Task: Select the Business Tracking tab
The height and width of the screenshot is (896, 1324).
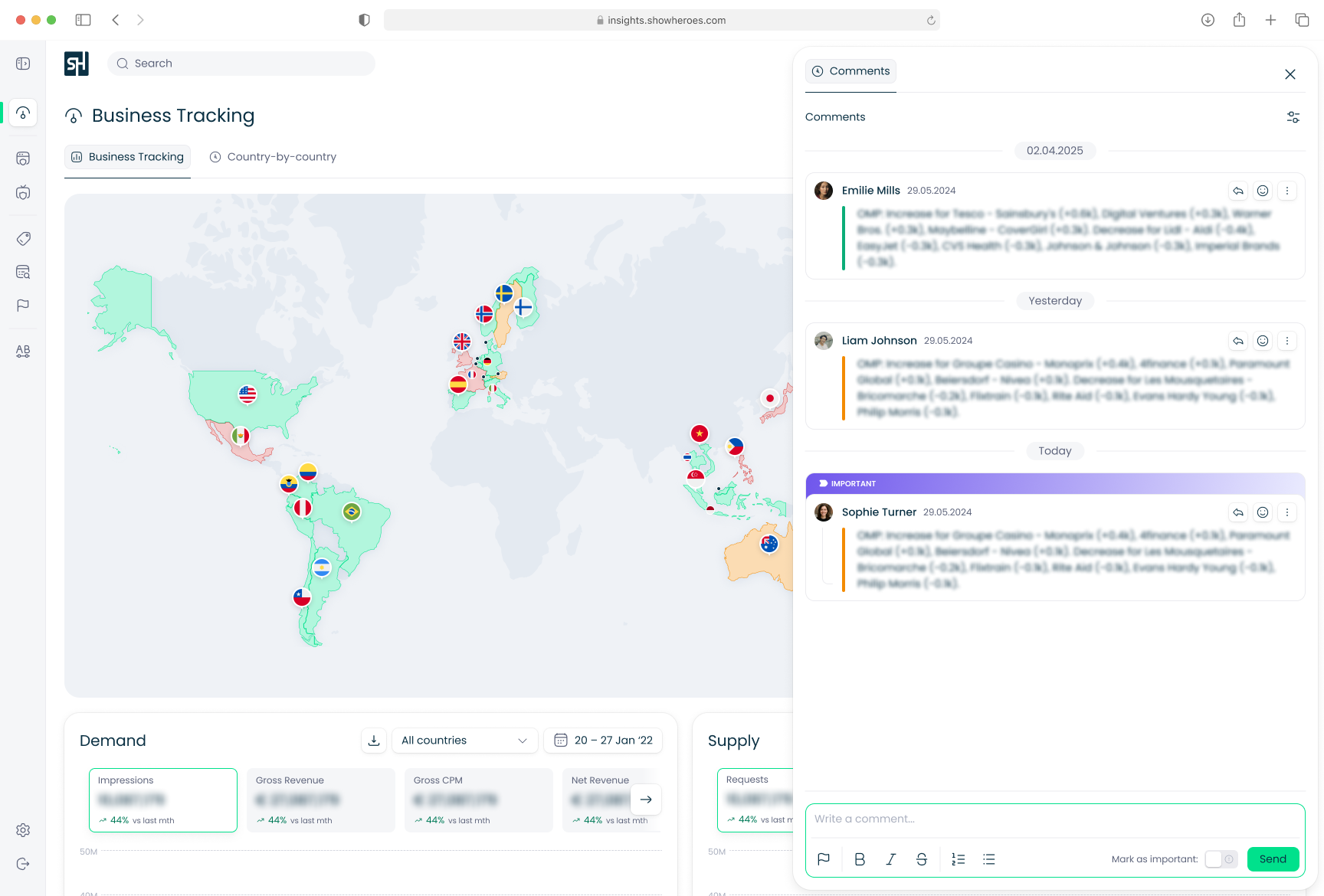Action: pos(127,157)
